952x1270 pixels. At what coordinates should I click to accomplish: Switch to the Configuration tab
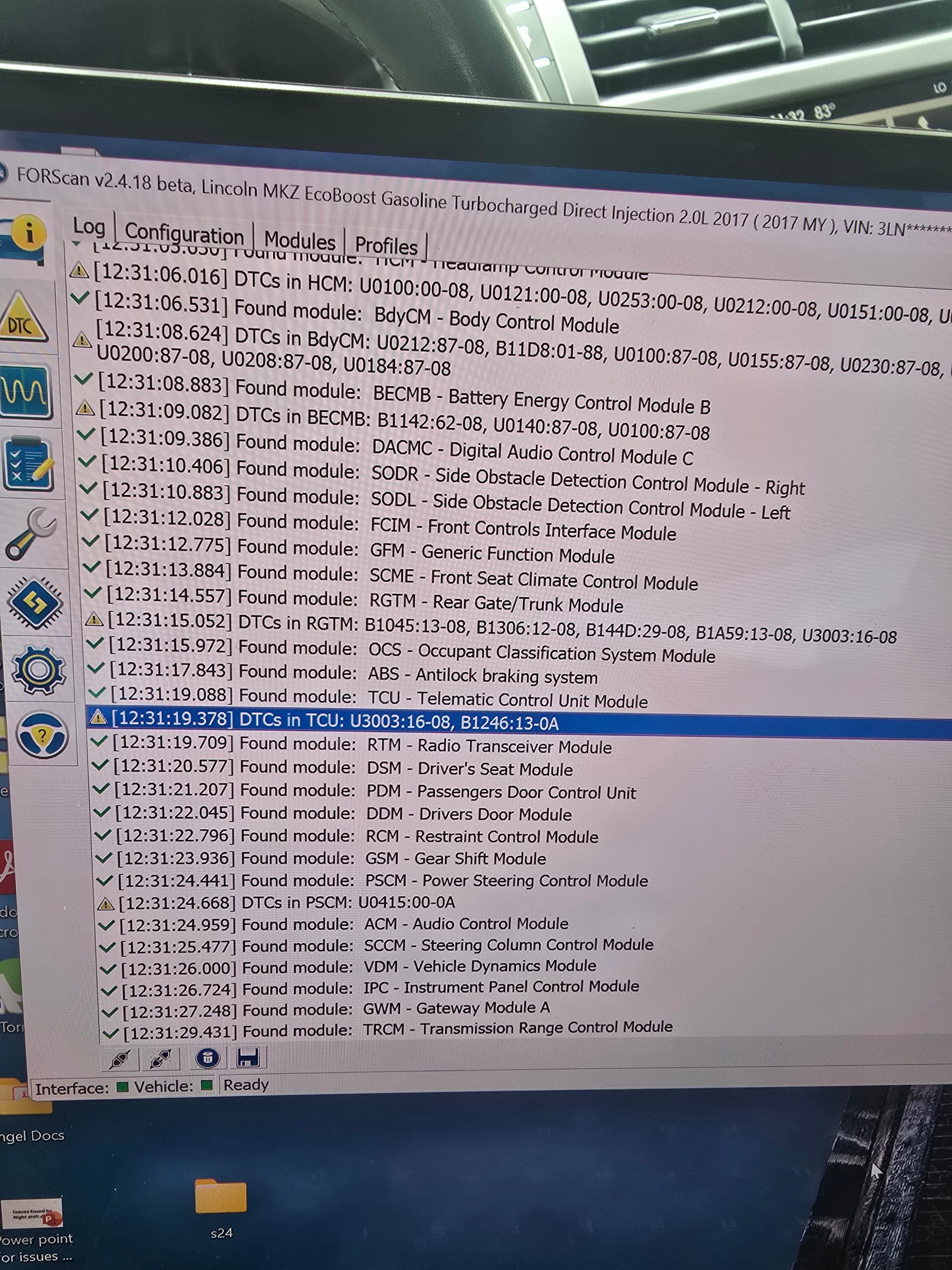click(184, 234)
